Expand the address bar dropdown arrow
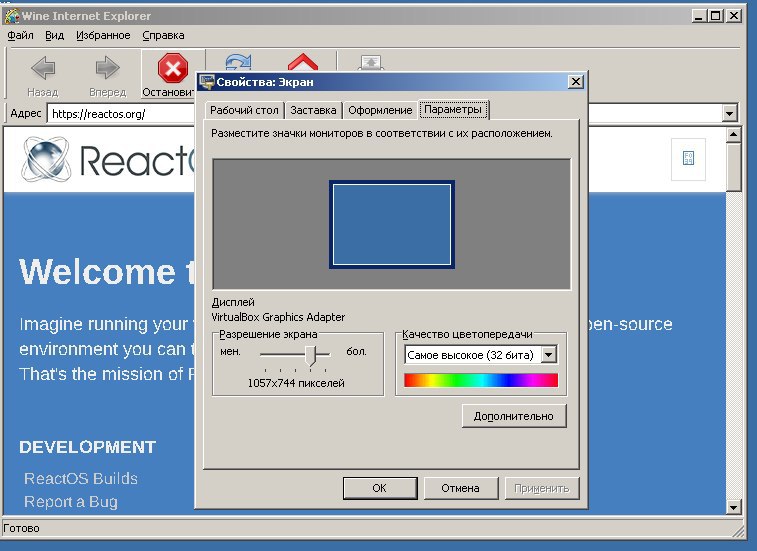757x551 pixels. click(x=729, y=114)
